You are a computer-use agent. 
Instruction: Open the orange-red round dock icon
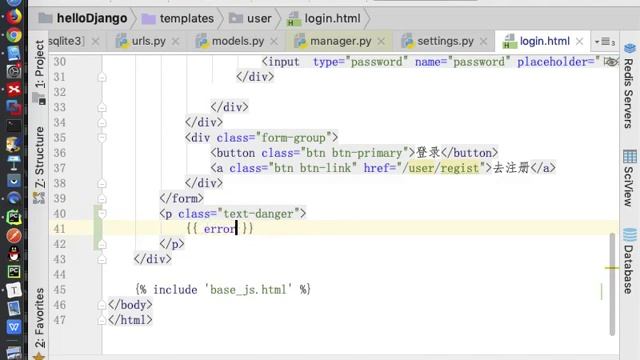point(14,235)
